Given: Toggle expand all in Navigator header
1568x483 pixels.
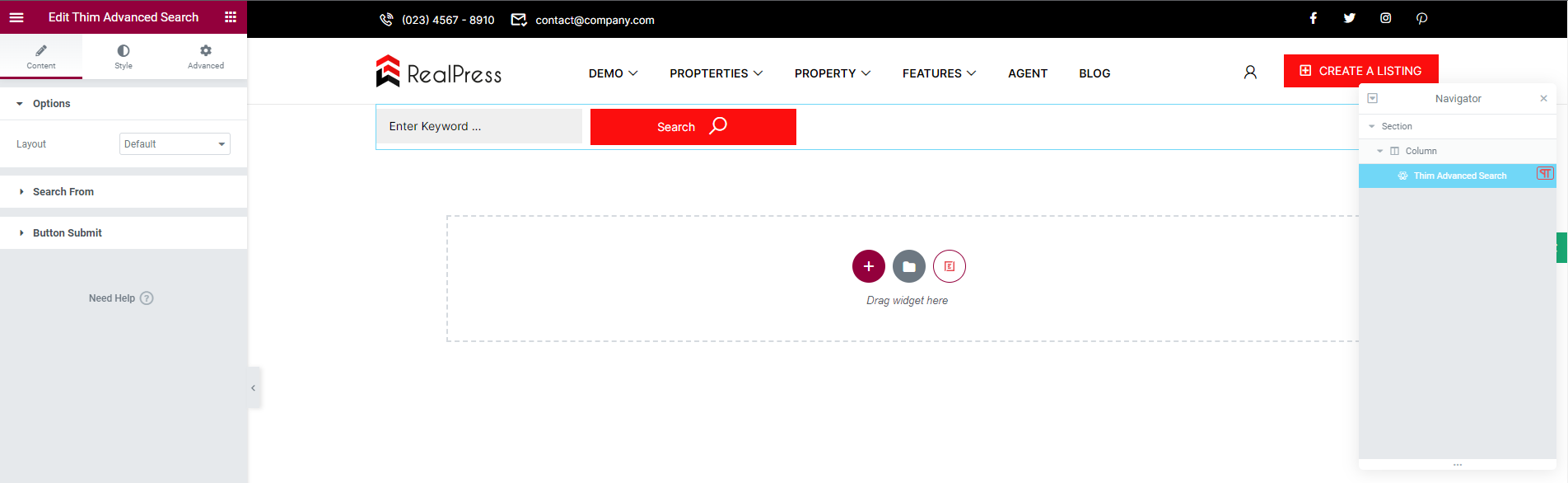Looking at the screenshot, I should (x=1373, y=98).
